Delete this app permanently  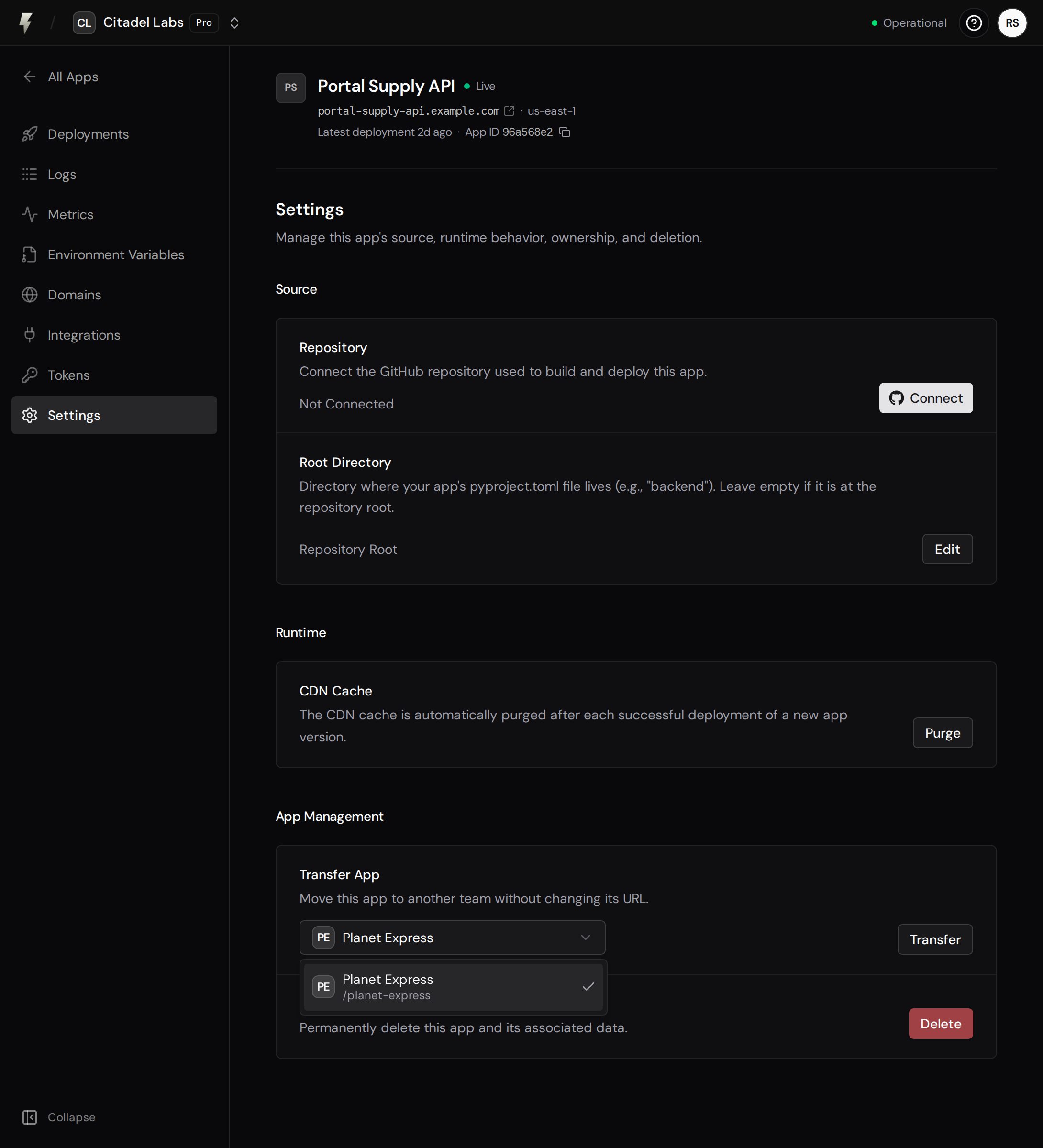(941, 1024)
